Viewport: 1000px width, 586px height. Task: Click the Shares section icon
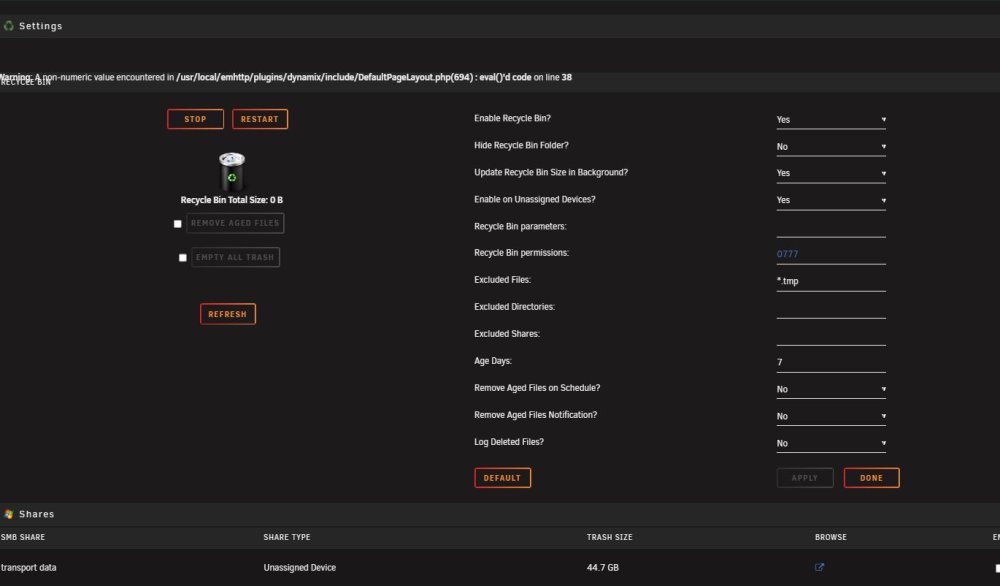(x=8, y=514)
